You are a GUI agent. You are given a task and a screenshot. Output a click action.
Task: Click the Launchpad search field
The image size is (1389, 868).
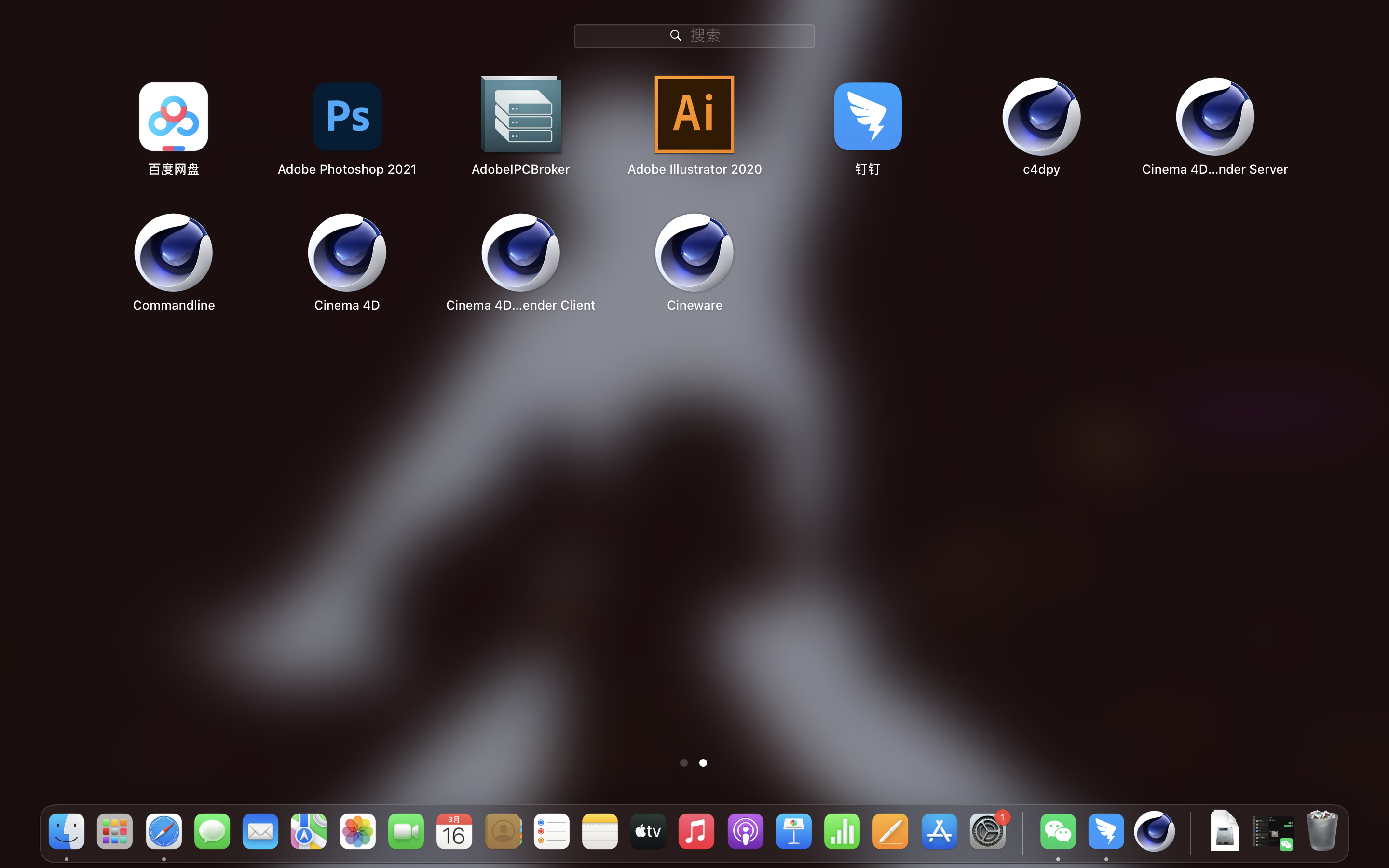tap(694, 36)
